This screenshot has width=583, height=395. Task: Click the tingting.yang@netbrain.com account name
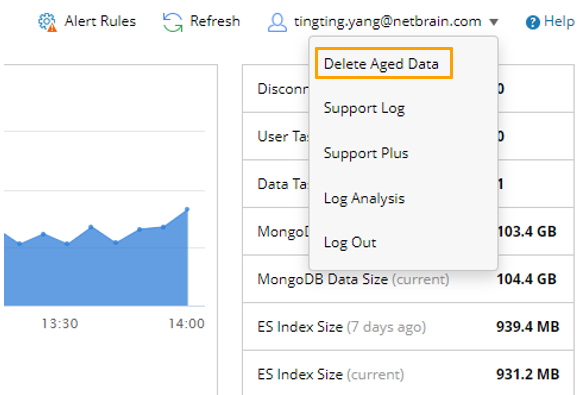[387, 22]
